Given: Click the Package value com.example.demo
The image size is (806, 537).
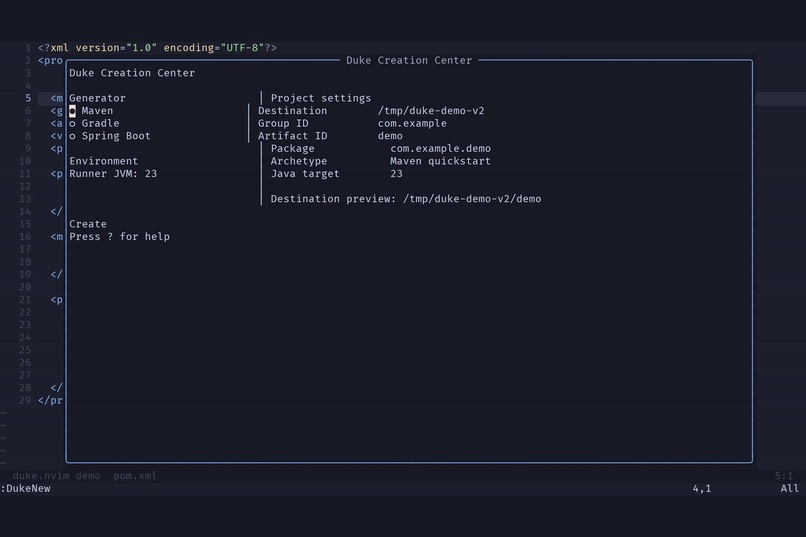Looking at the screenshot, I should coord(440,149).
